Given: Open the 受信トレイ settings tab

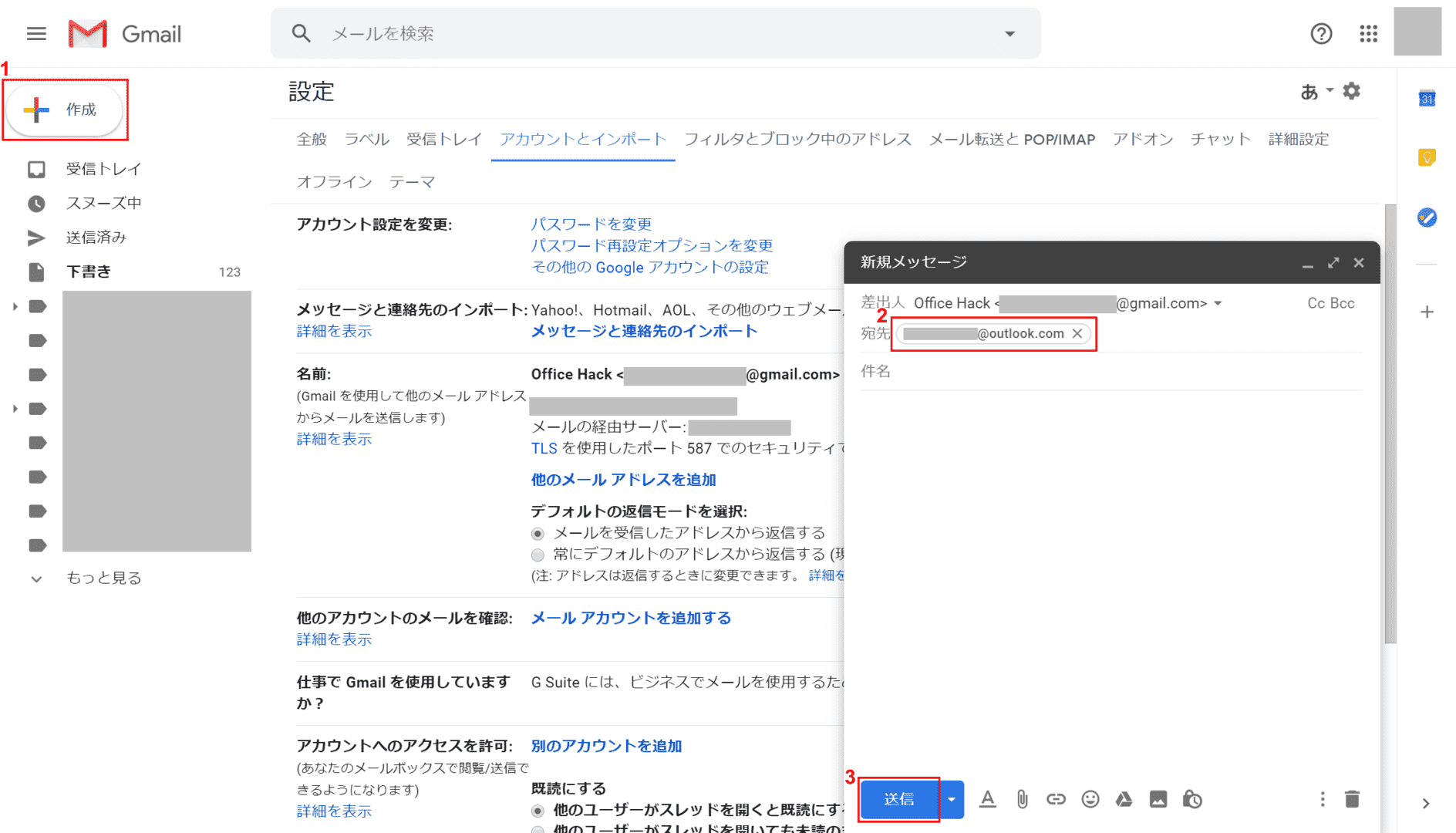Looking at the screenshot, I should click(x=444, y=140).
